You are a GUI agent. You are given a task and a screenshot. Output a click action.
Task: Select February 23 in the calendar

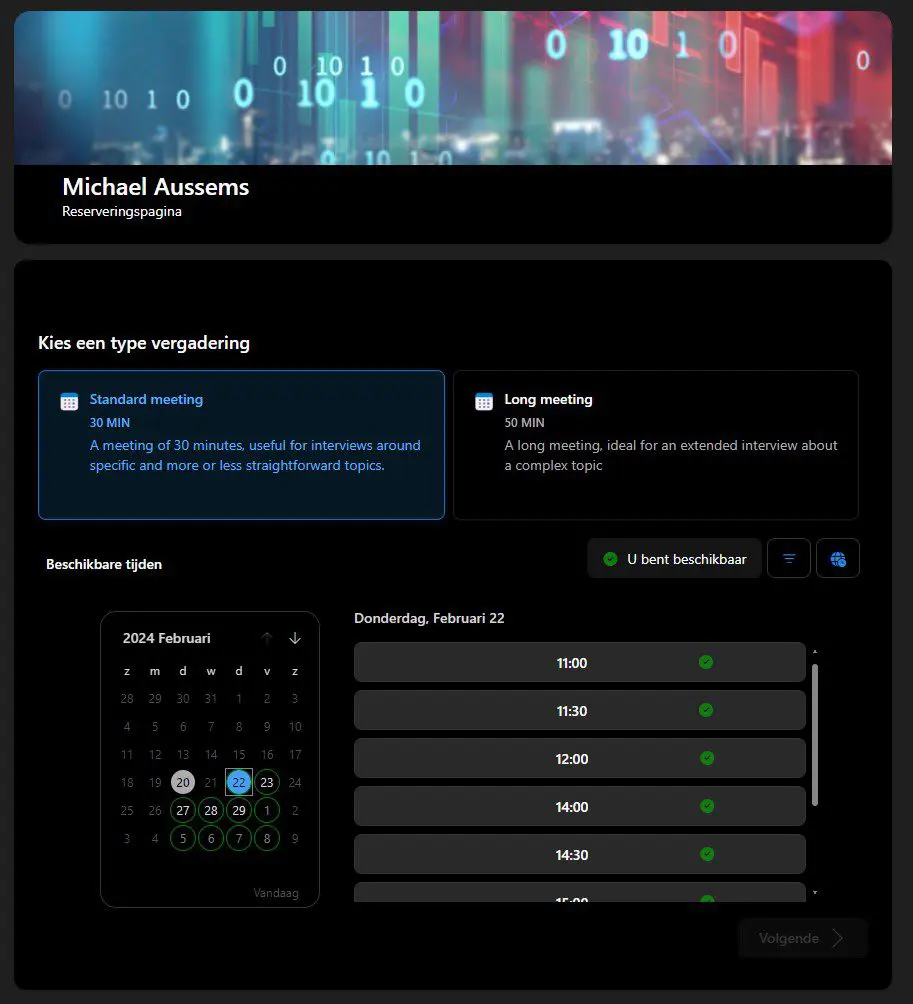(x=267, y=782)
